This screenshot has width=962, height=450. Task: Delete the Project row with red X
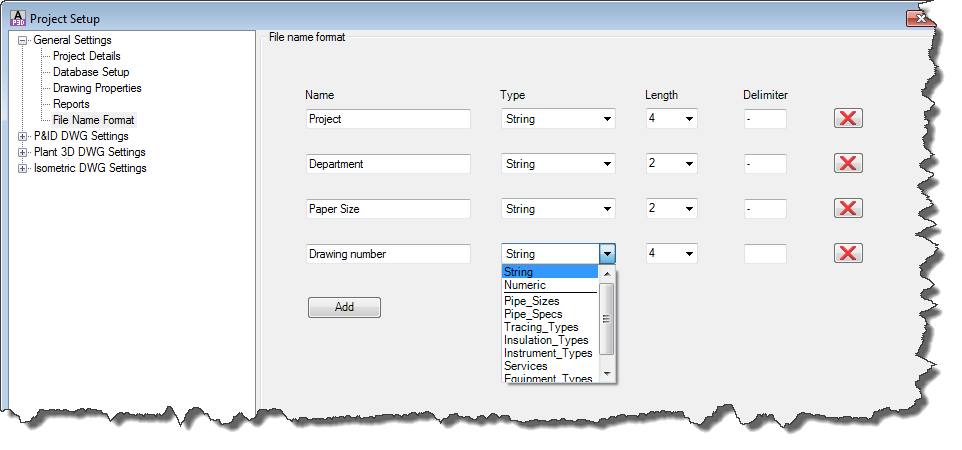[848, 118]
